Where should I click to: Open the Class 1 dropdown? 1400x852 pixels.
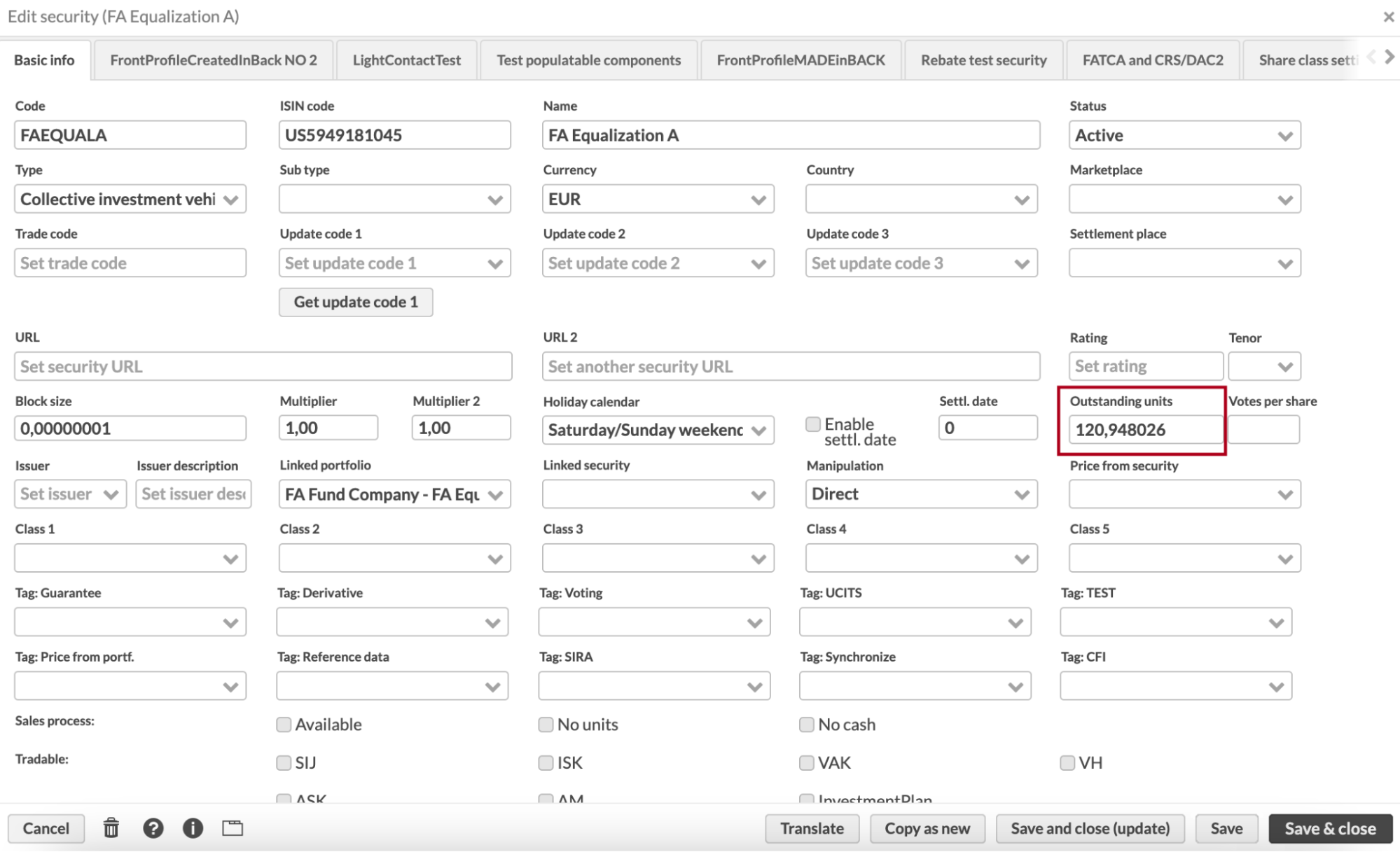tap(130, 559)
